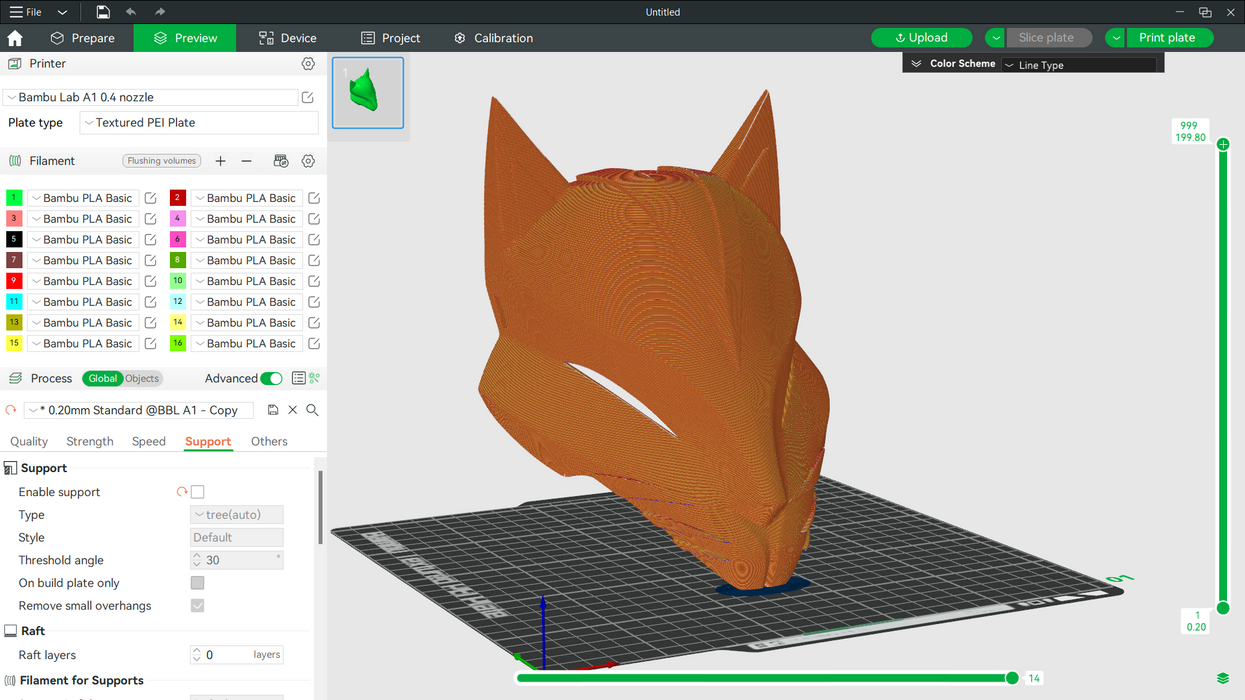This screenshot has width=1245, height=700.
Task: Remove a filament with minus icon
Action: click(x=247, y=161)
